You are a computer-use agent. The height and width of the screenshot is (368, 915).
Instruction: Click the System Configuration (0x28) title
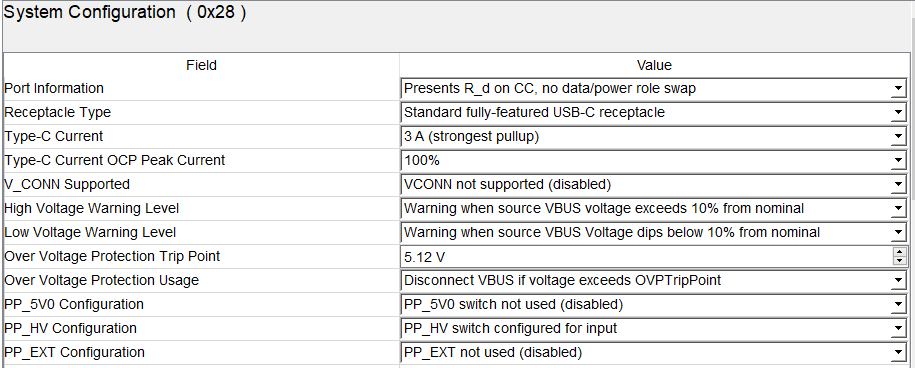(125, 12)
